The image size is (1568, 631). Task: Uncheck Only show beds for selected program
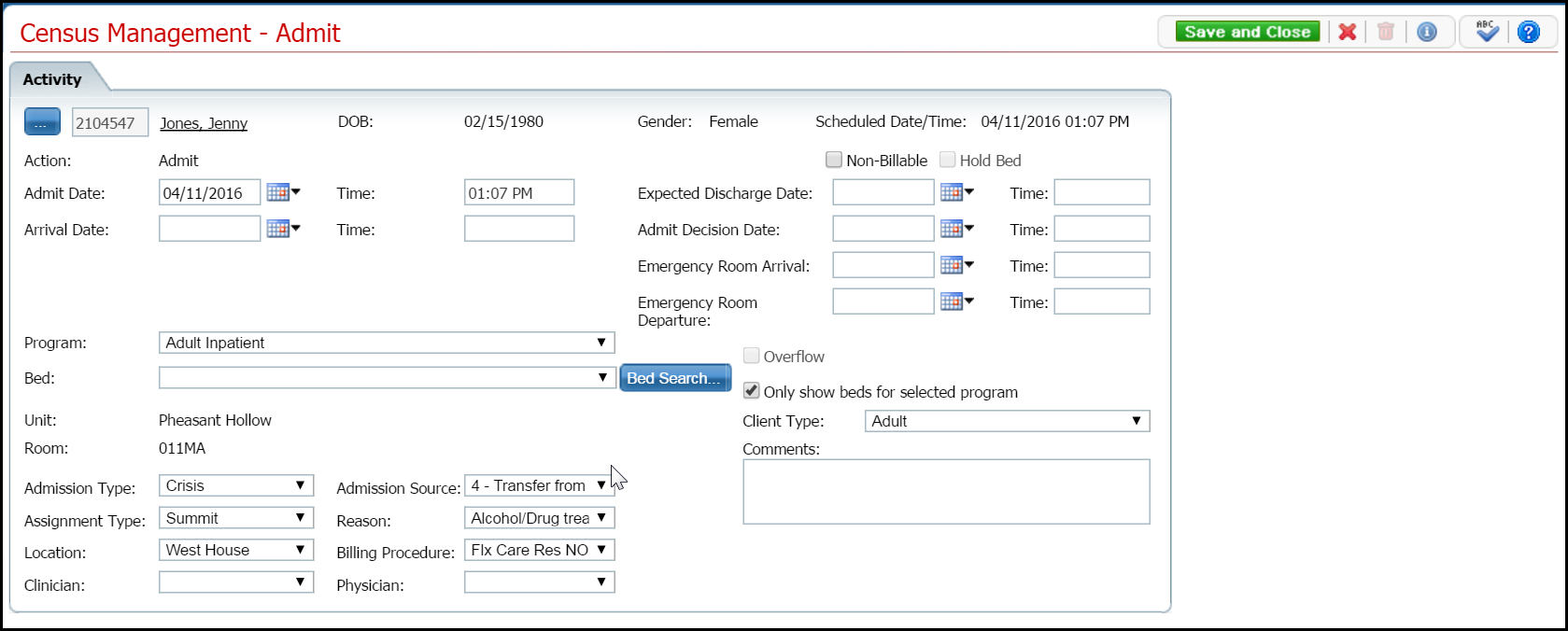[x=752, y=390]
